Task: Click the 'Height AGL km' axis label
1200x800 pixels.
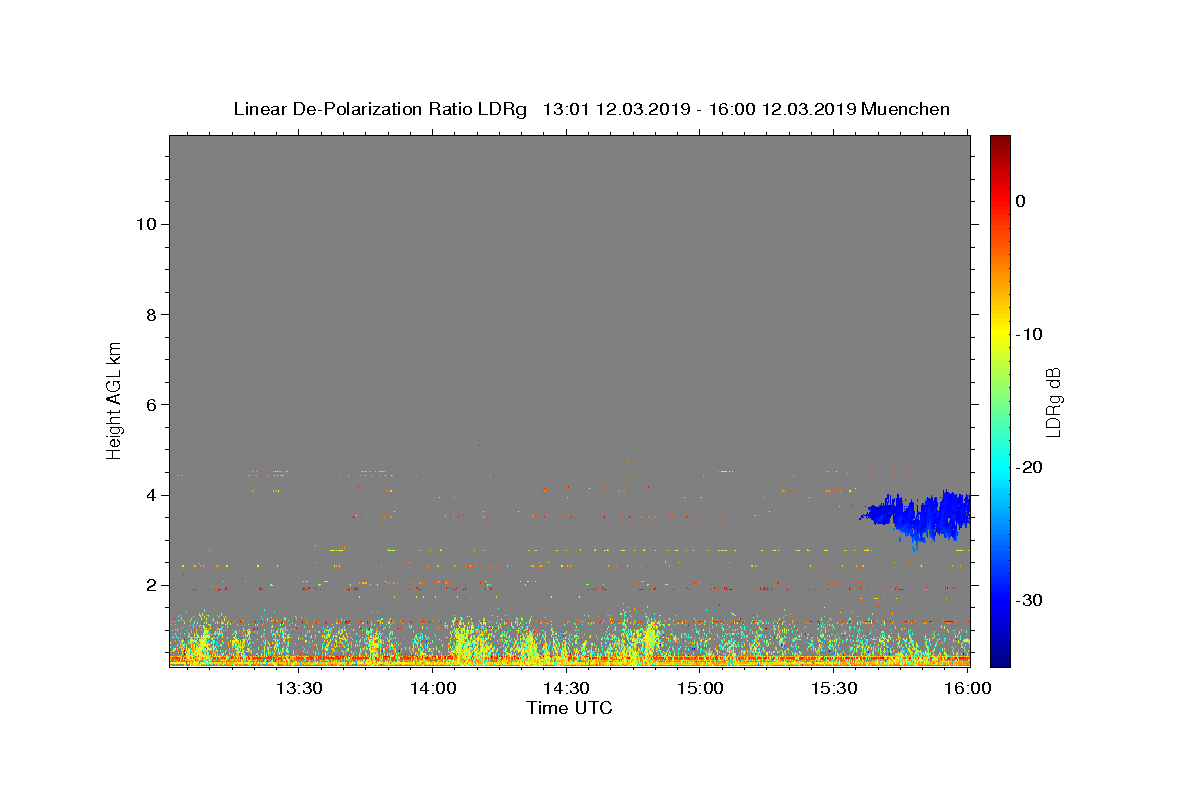Action: coord(114,399)
